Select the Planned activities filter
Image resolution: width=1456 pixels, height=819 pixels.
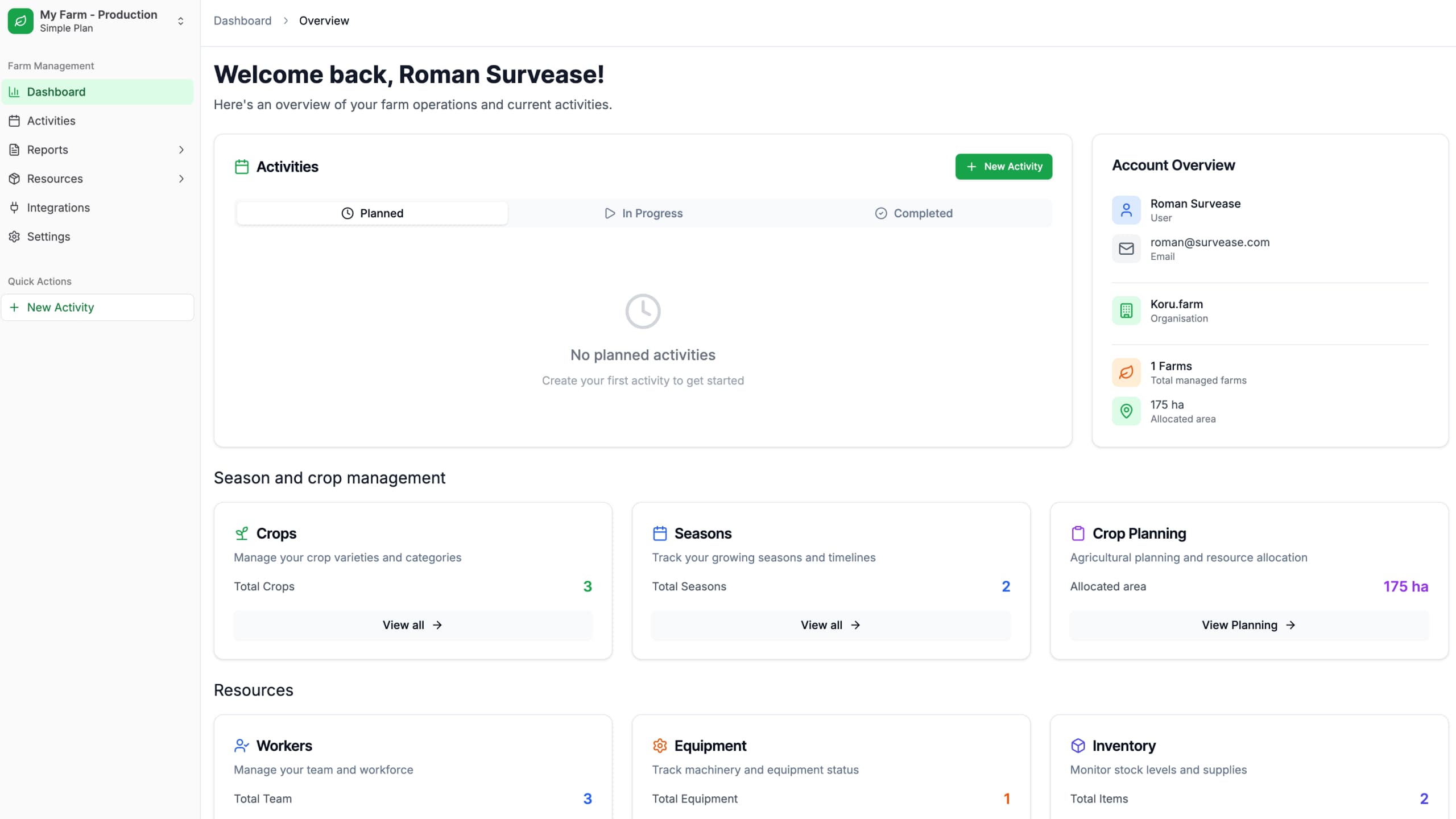click(x=371, y=213)
